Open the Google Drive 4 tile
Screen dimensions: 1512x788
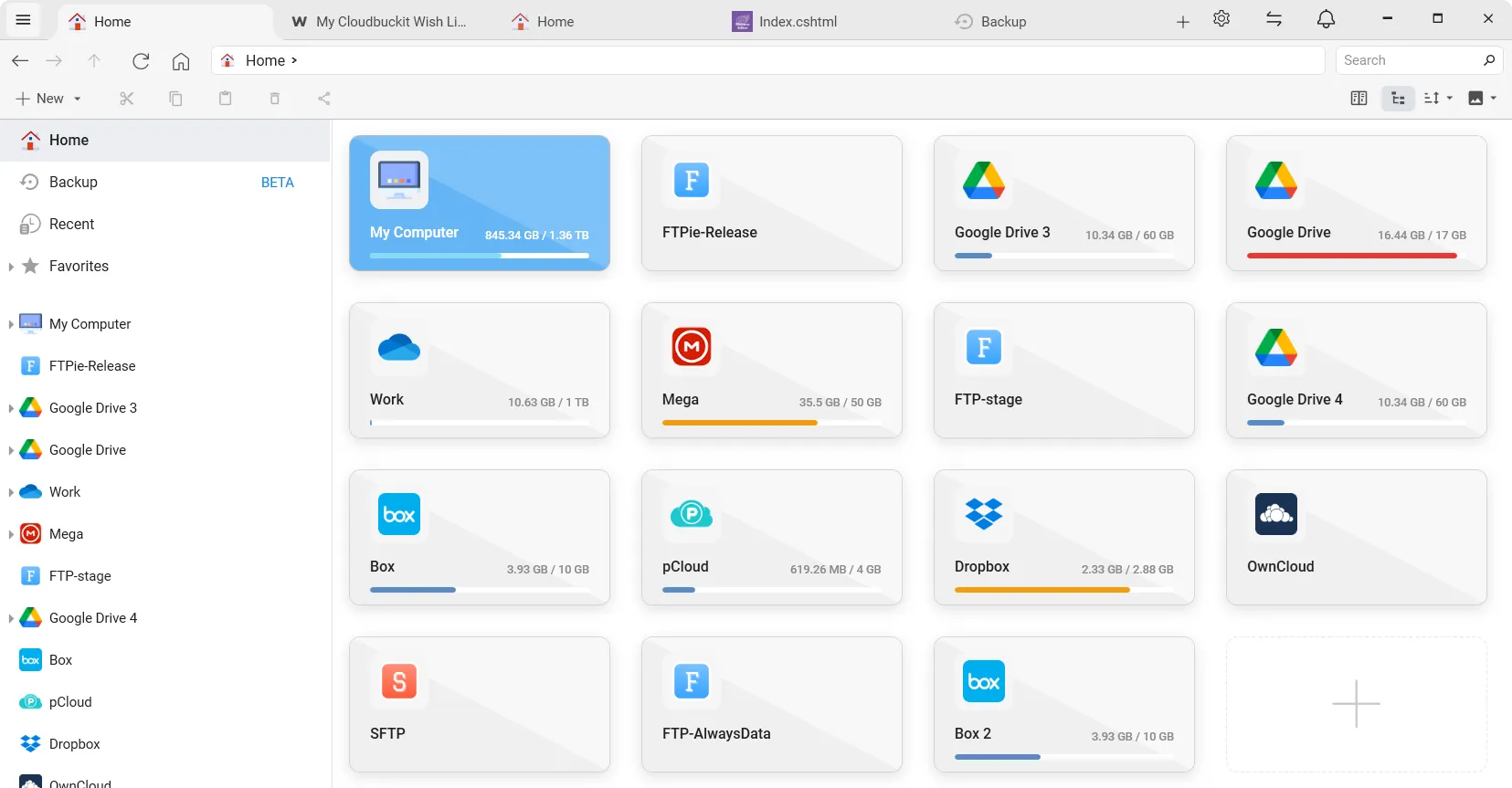click(1357, 370)
